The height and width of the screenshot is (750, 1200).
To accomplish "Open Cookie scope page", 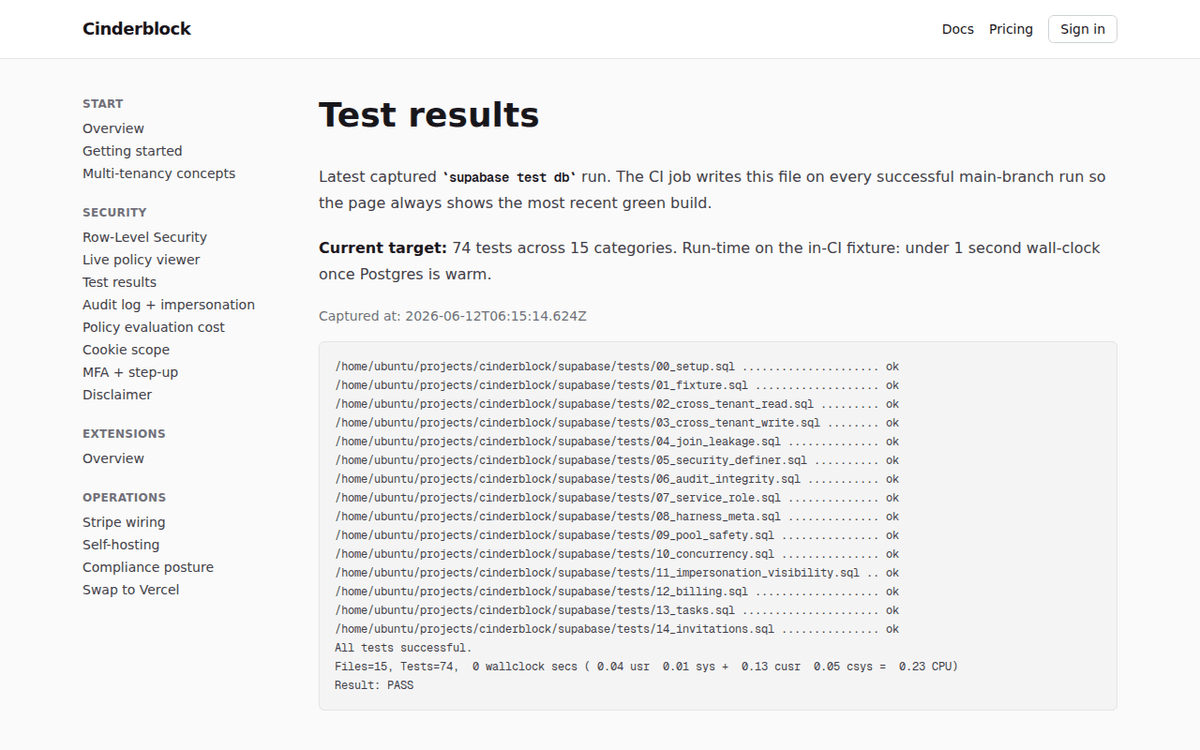I will [126, 350].
